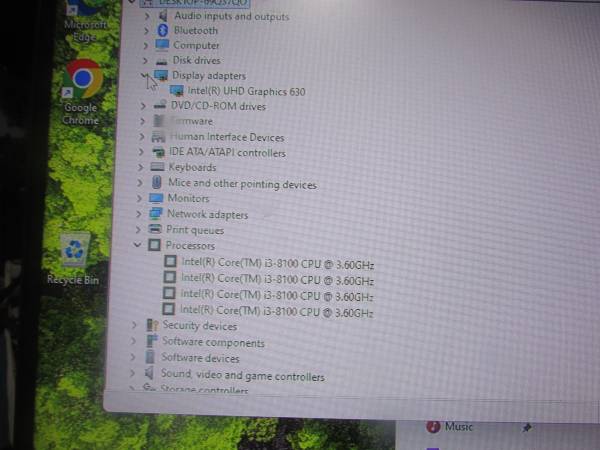This screenshot has height=450, width=600.
Task: Select the second i3-8100 CPU entry
Action: click(x=277, y=279)
